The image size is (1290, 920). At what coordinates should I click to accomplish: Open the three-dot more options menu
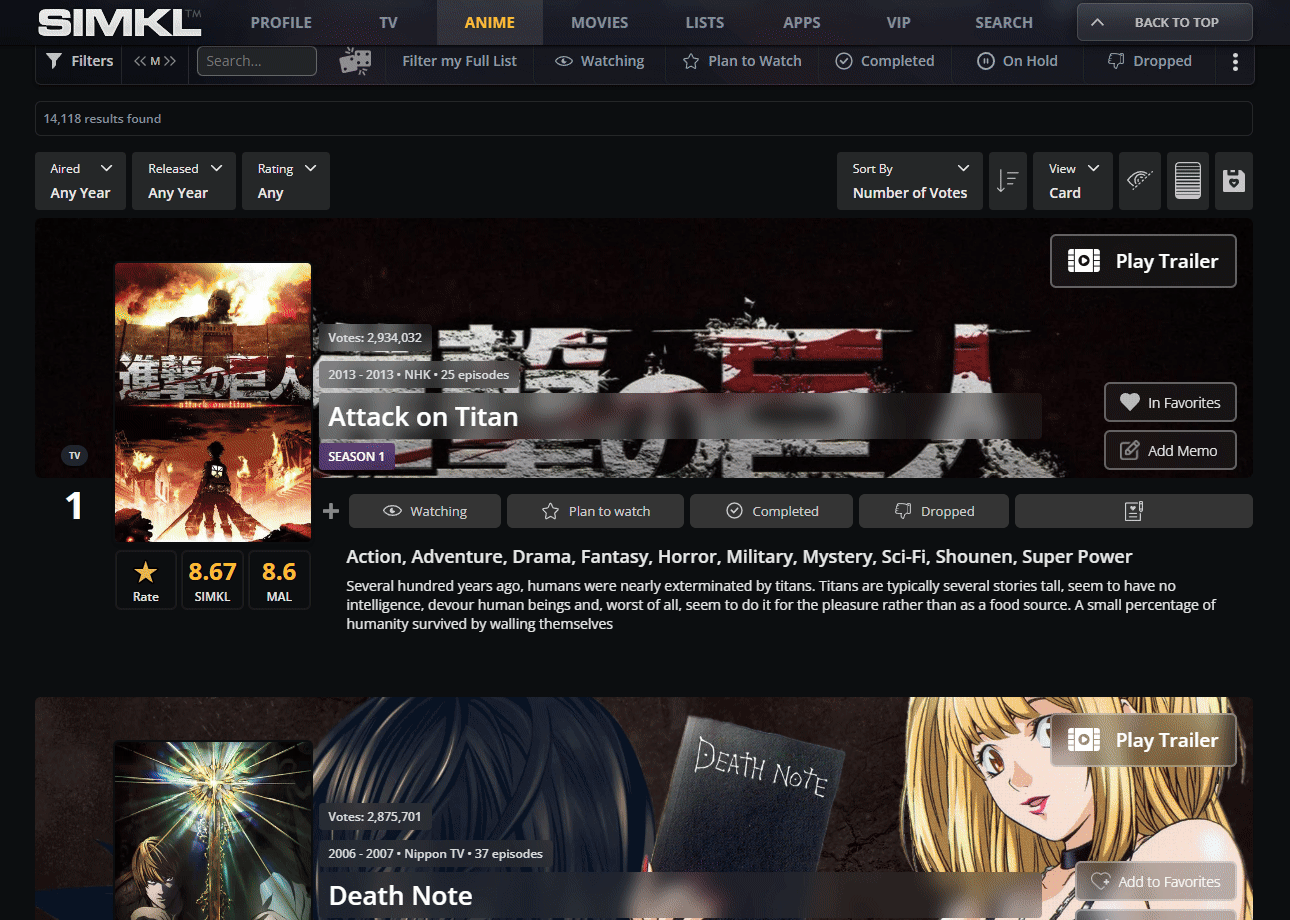click(1235, 61)
